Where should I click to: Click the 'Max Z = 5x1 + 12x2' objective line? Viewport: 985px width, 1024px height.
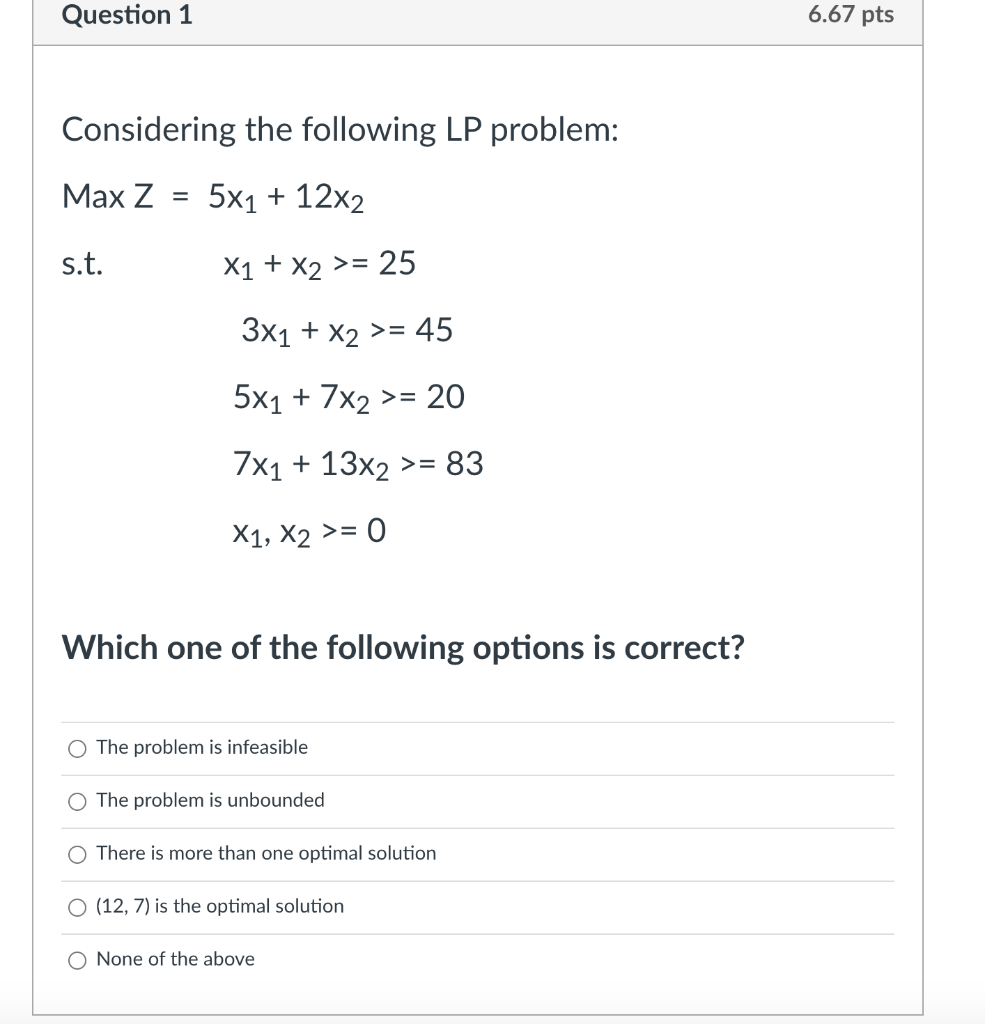pos(212,197)
